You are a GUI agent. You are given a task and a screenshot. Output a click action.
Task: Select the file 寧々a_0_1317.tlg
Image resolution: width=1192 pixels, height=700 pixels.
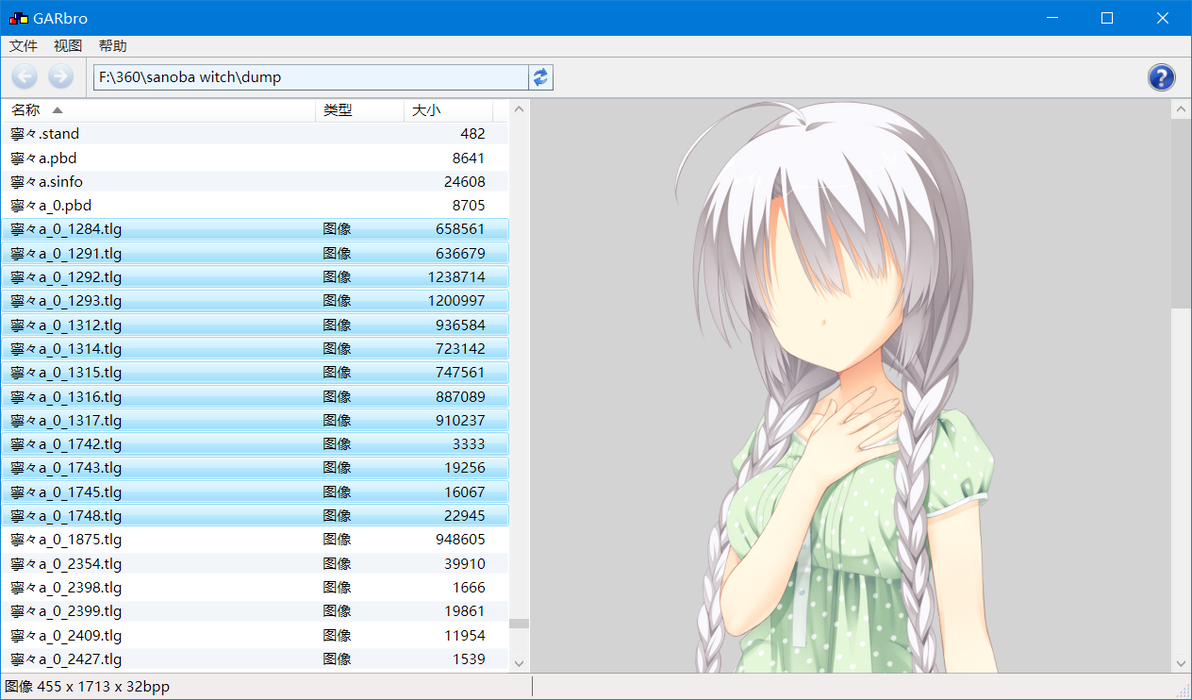[x=255, y=420]
